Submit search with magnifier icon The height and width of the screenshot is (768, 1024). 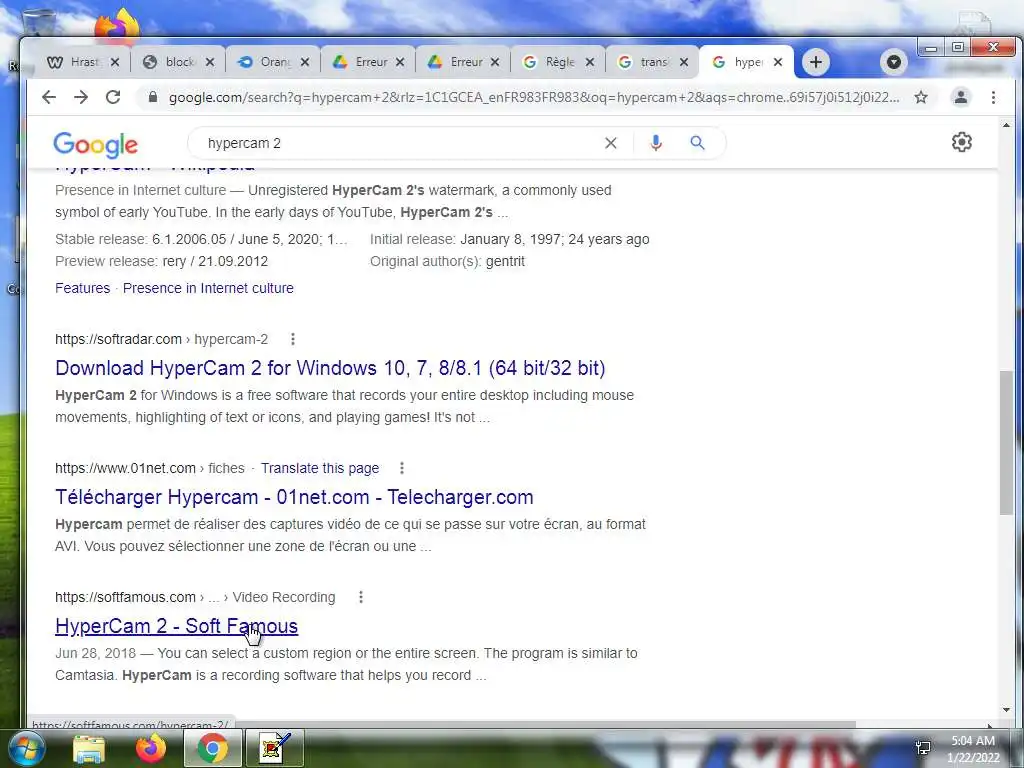[697, 142]
